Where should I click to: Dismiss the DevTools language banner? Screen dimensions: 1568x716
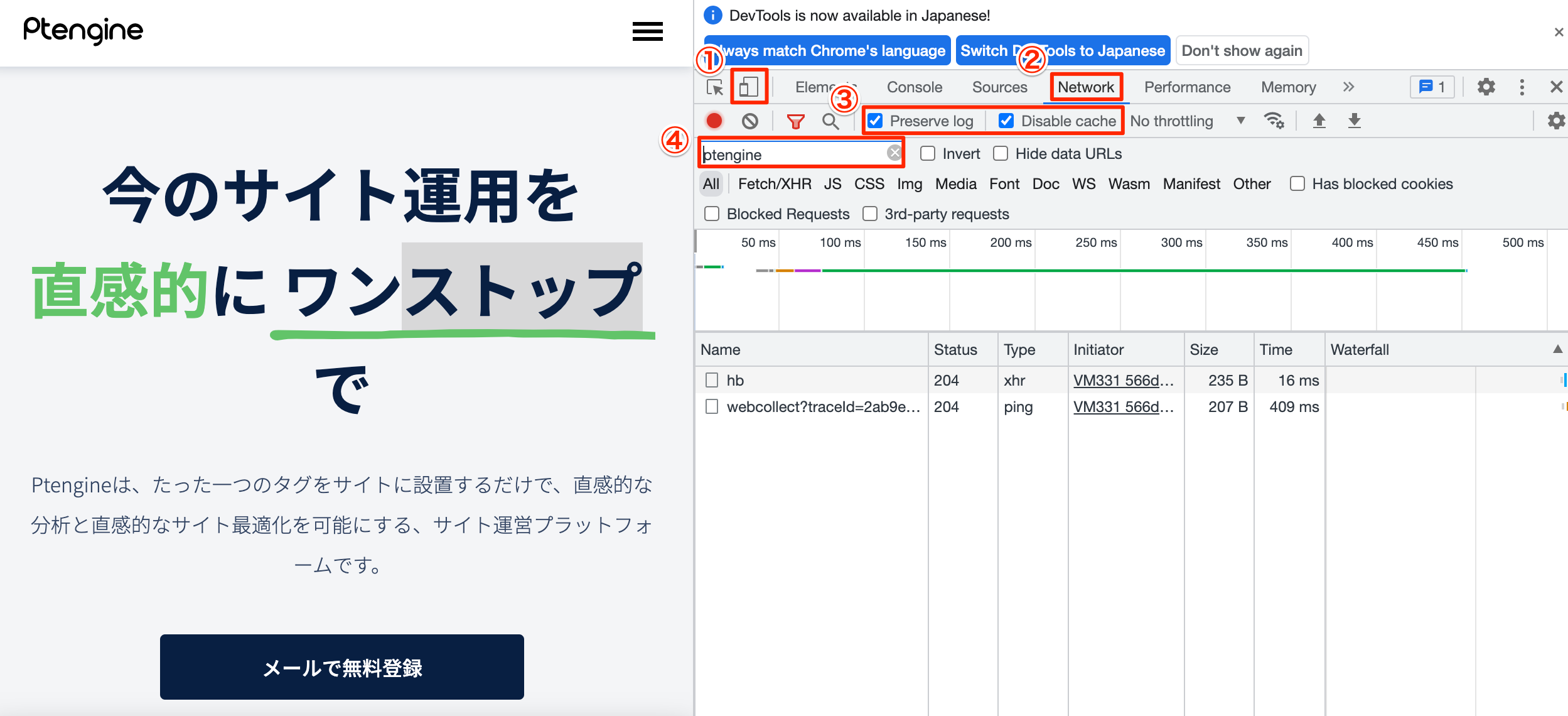[x=1559, y=32]
